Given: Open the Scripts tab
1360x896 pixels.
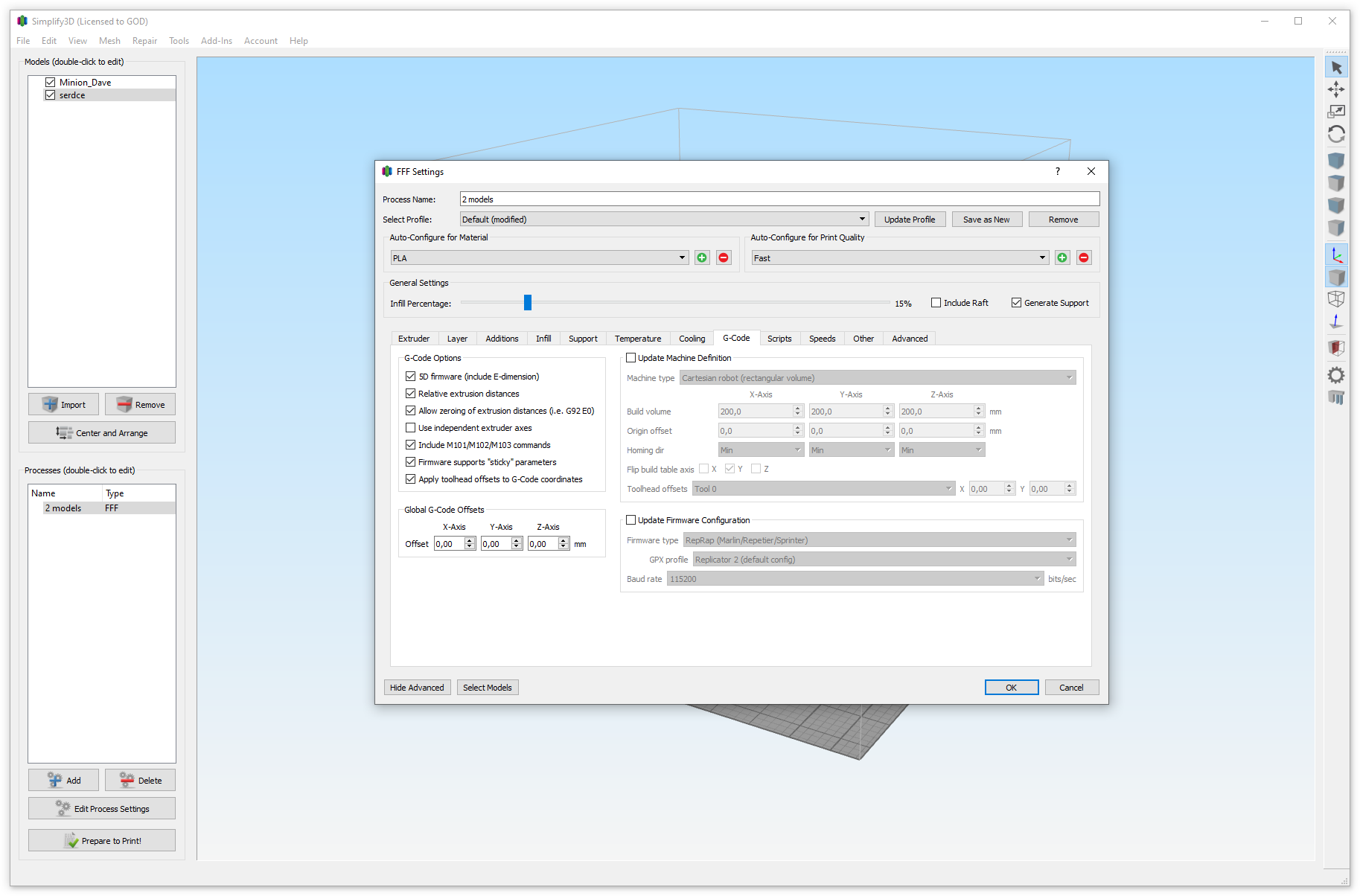Looking at the screenshot, I should click(x=779, y=339).
